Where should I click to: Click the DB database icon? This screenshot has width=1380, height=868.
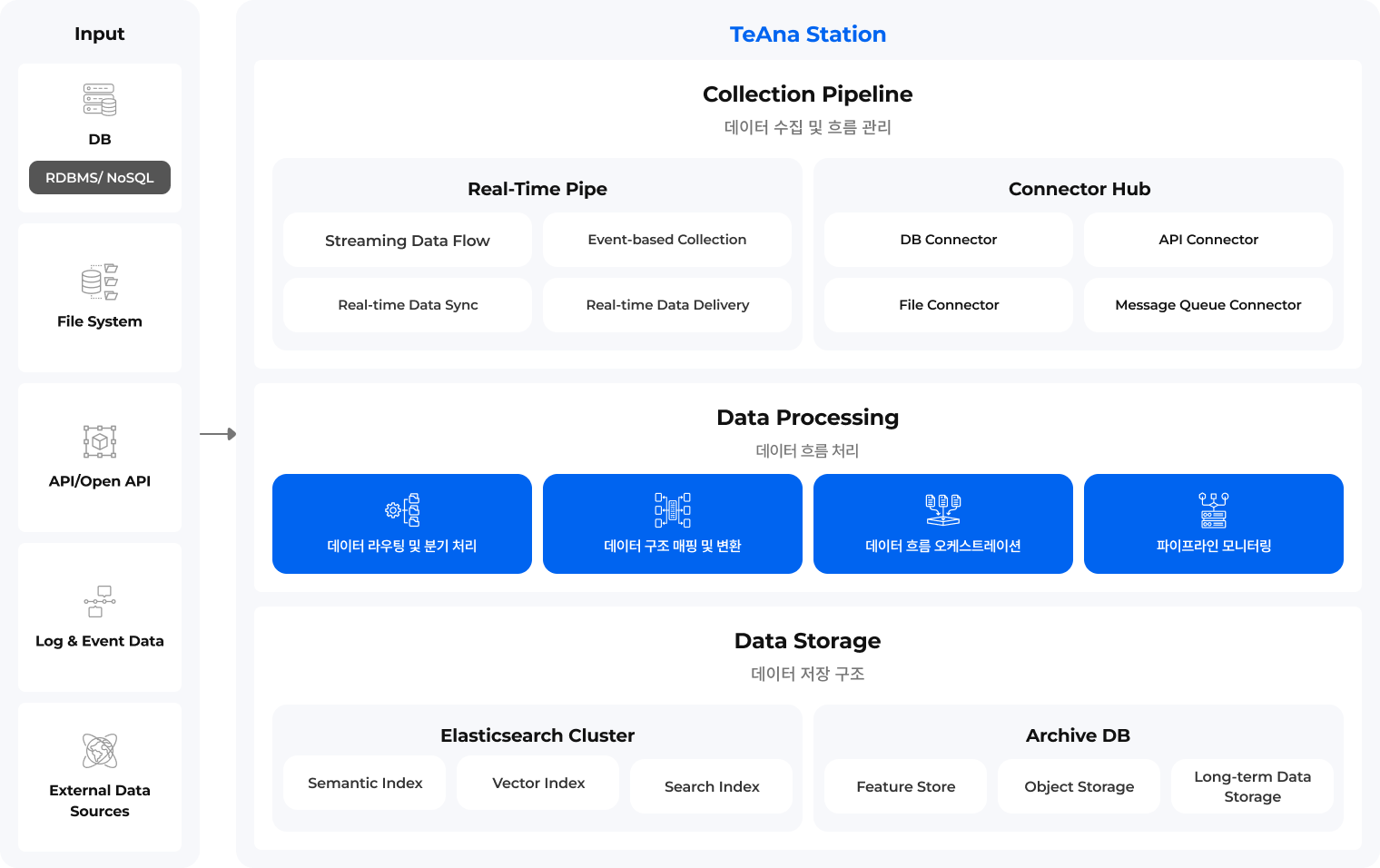click(100, 100)
